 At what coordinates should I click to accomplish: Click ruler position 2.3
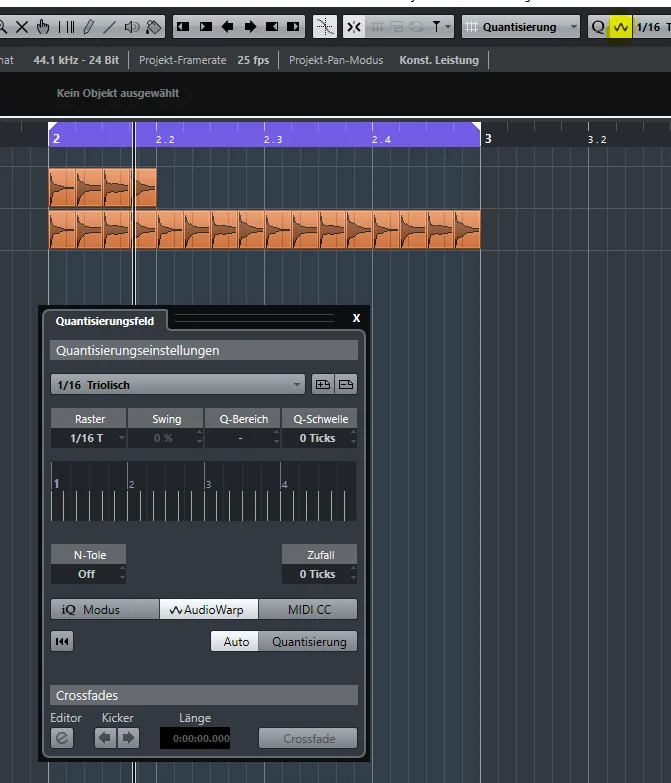click(273, 139)
